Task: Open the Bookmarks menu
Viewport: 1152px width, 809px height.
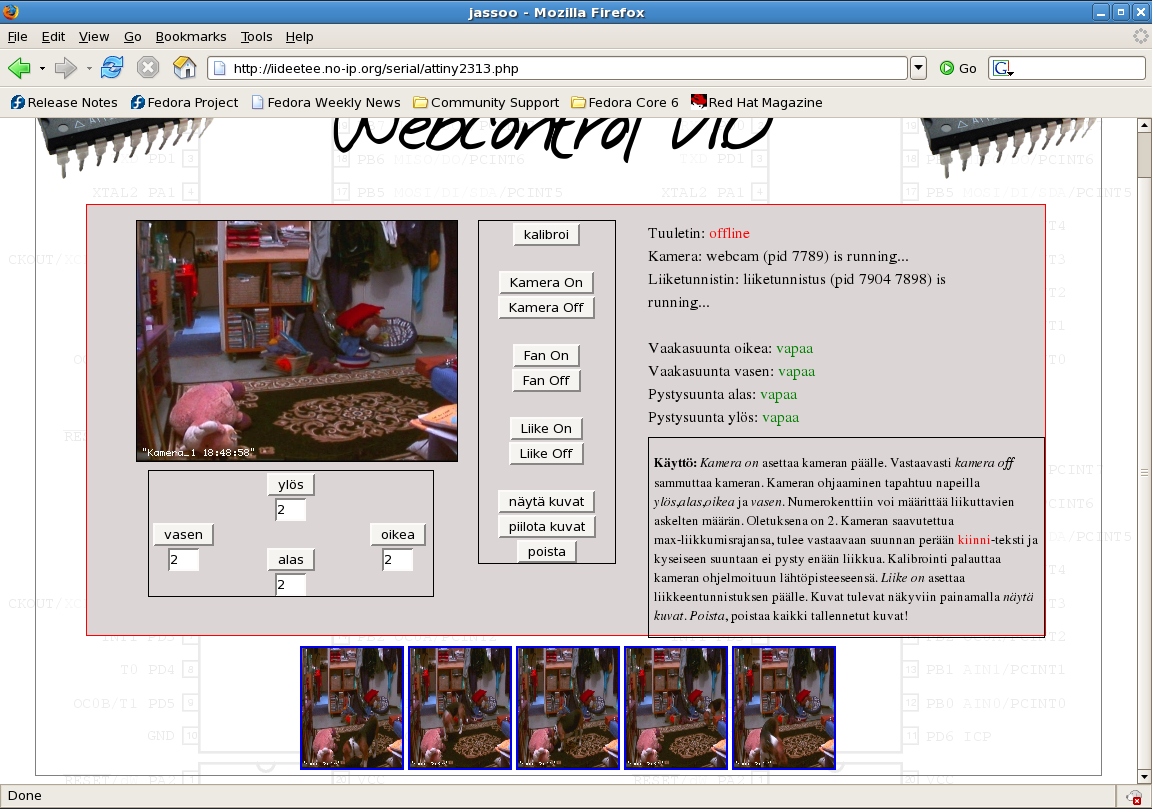Action: click(191, 37)
